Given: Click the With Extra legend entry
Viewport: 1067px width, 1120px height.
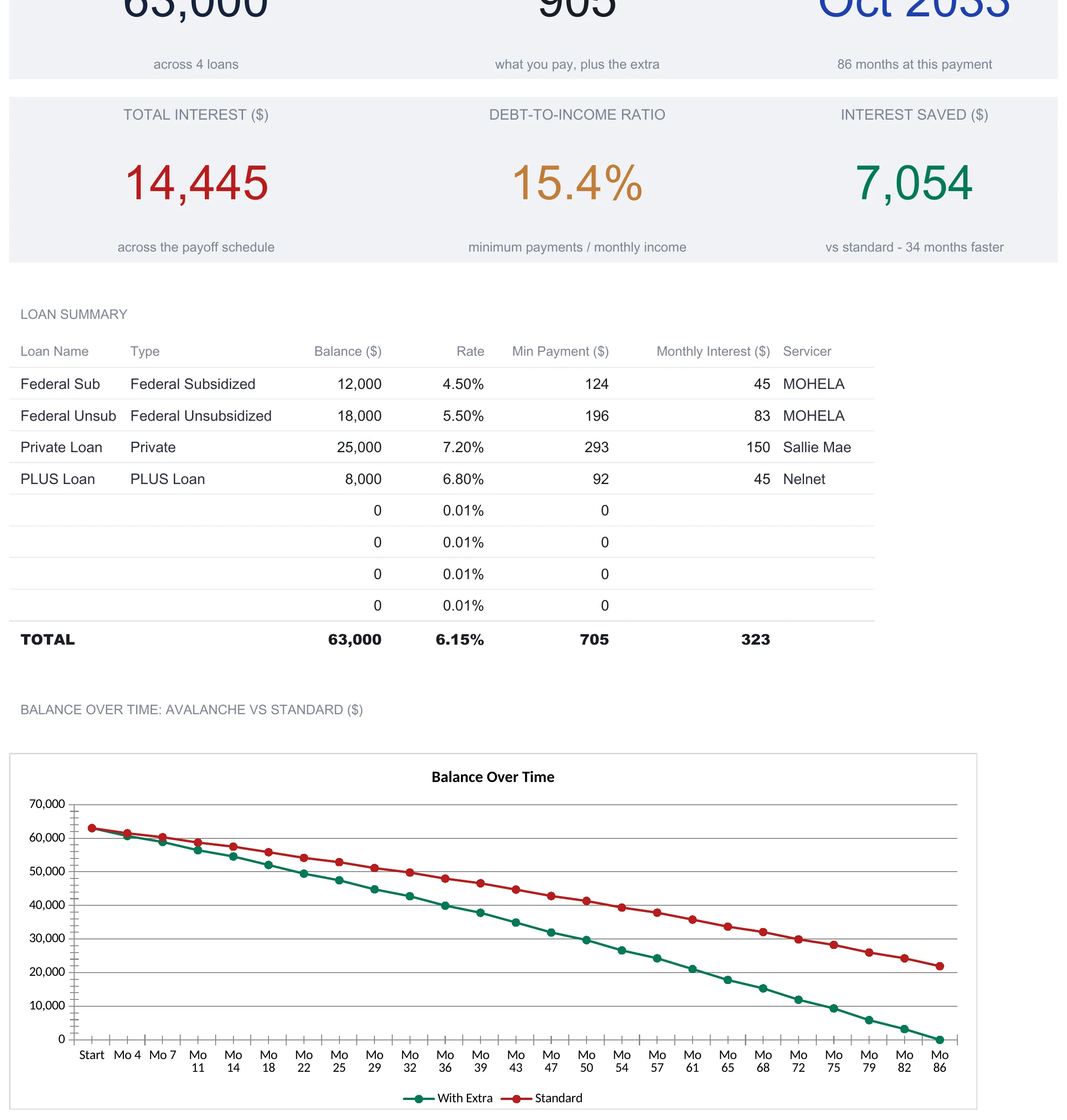Looking at the screenshot, I should (x=448, y=1098).
